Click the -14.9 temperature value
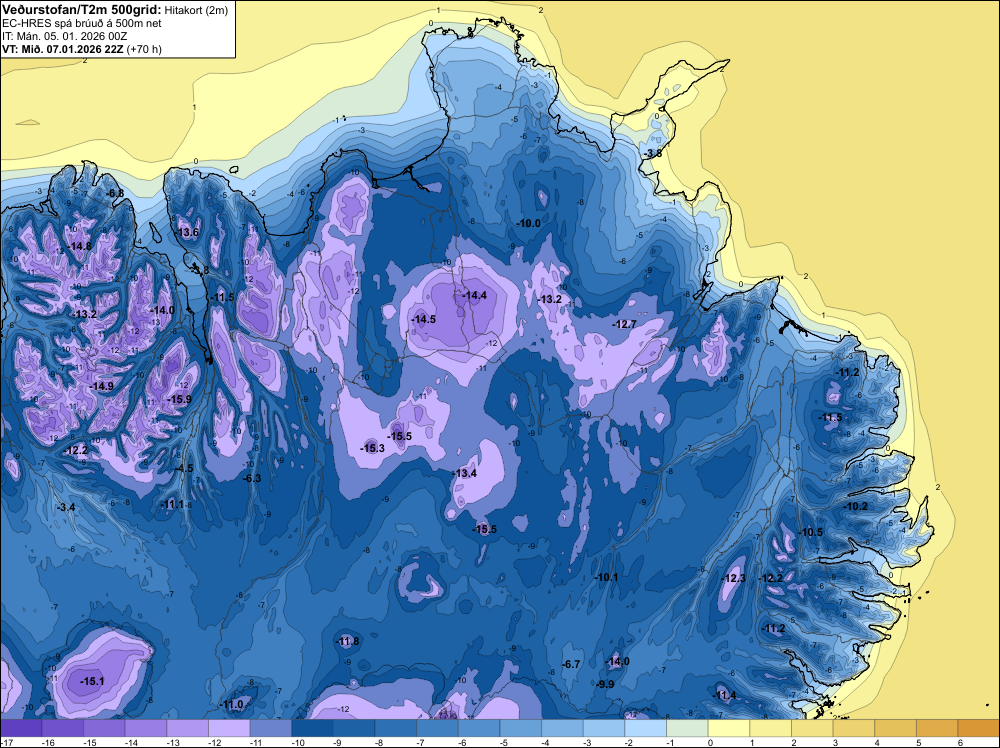Screen dimensions: 1000x748 tap(101, 386)
